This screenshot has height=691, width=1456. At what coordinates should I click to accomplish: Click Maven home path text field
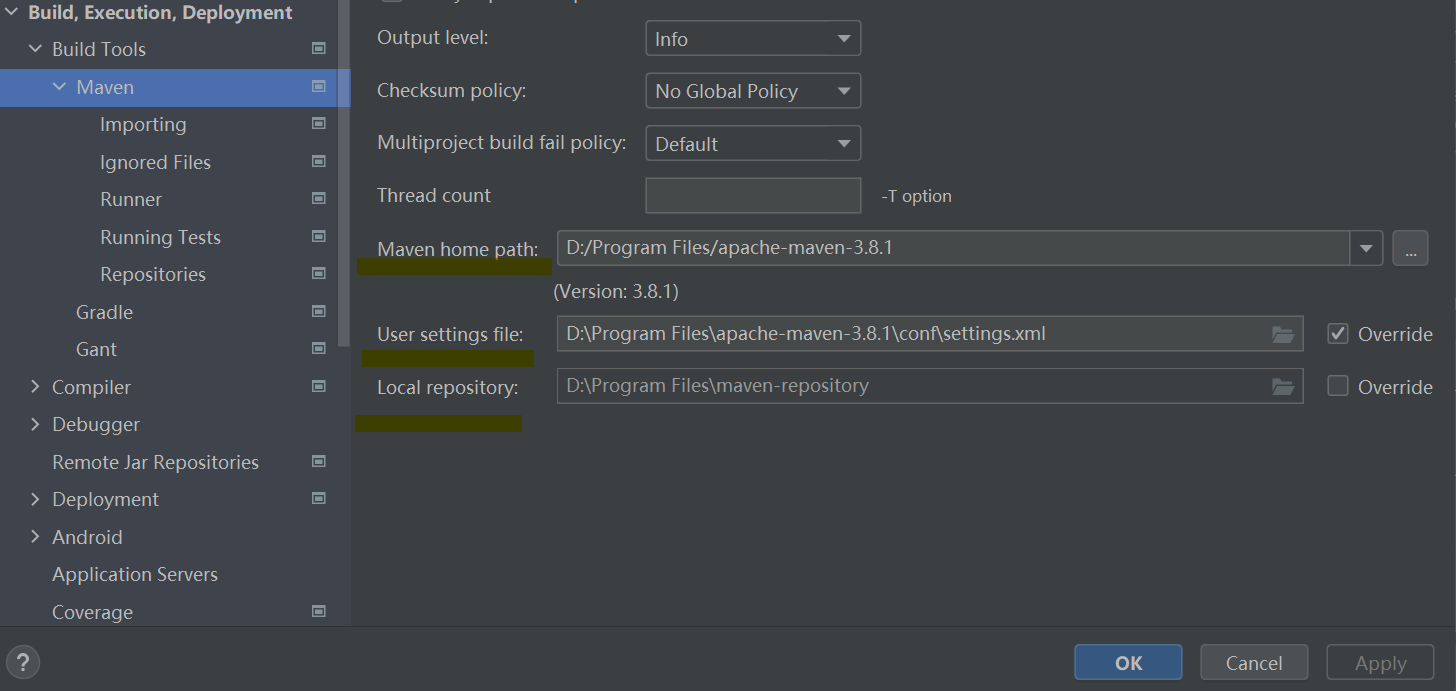[x=953, y=248]
